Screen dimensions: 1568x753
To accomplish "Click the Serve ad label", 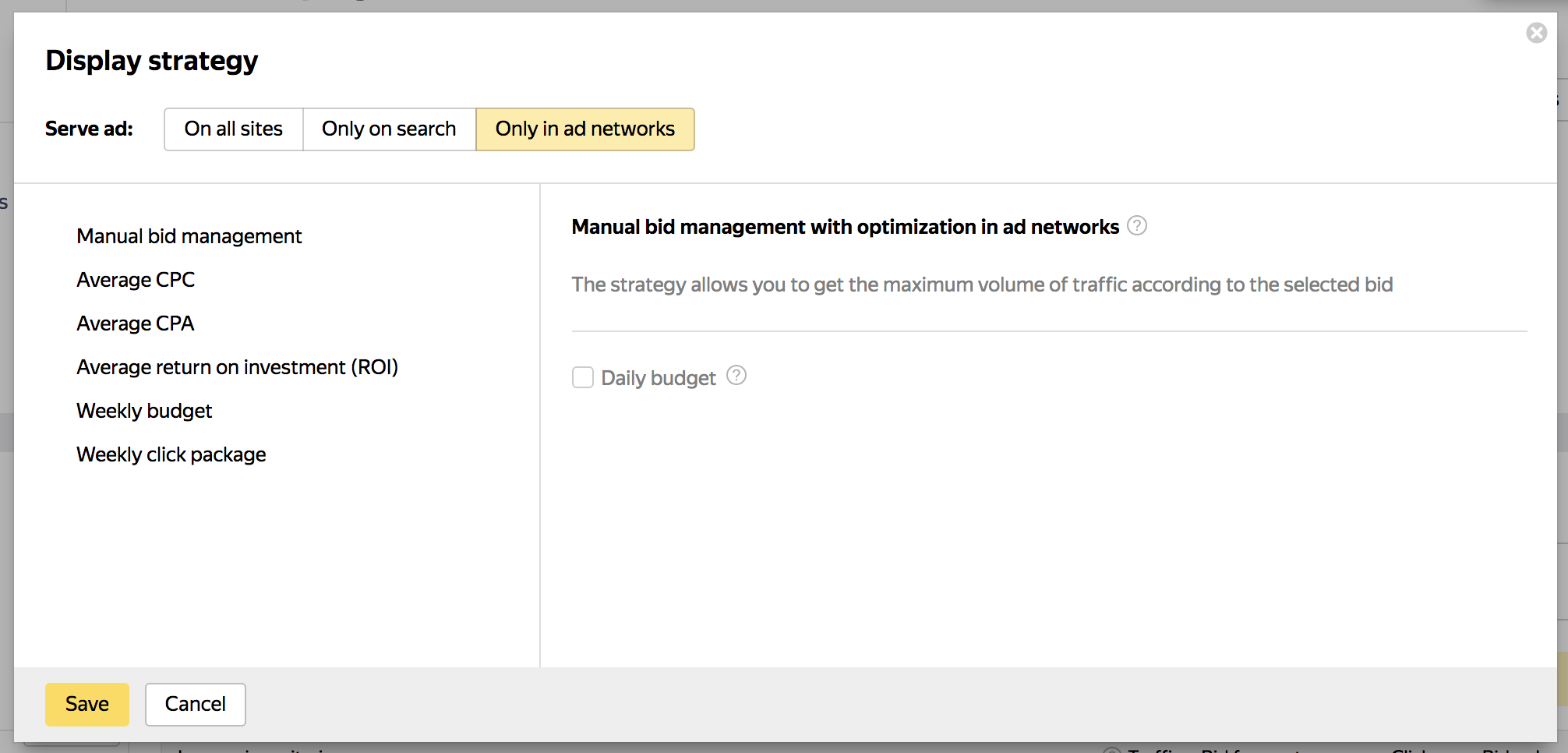I will tap(89, 129).
